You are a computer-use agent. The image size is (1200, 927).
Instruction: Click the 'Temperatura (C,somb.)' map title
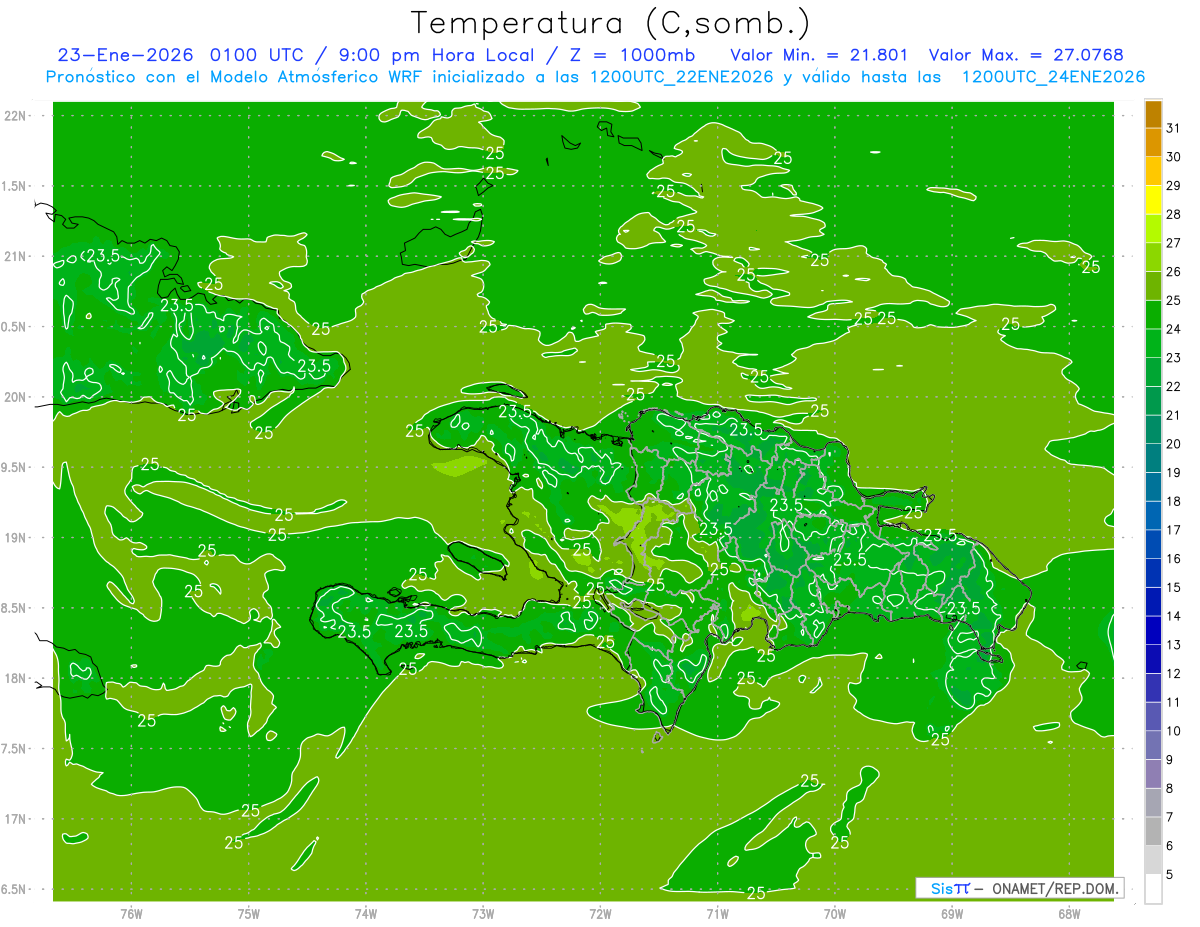611,23
